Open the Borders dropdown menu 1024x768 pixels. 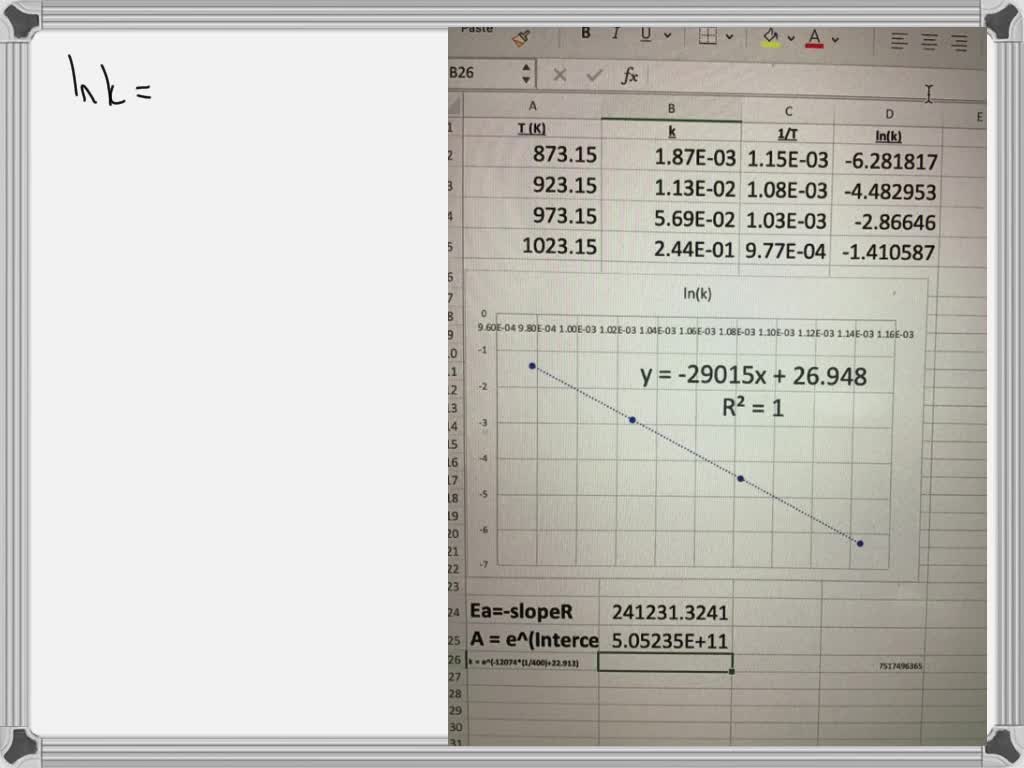tap(728, 38)
